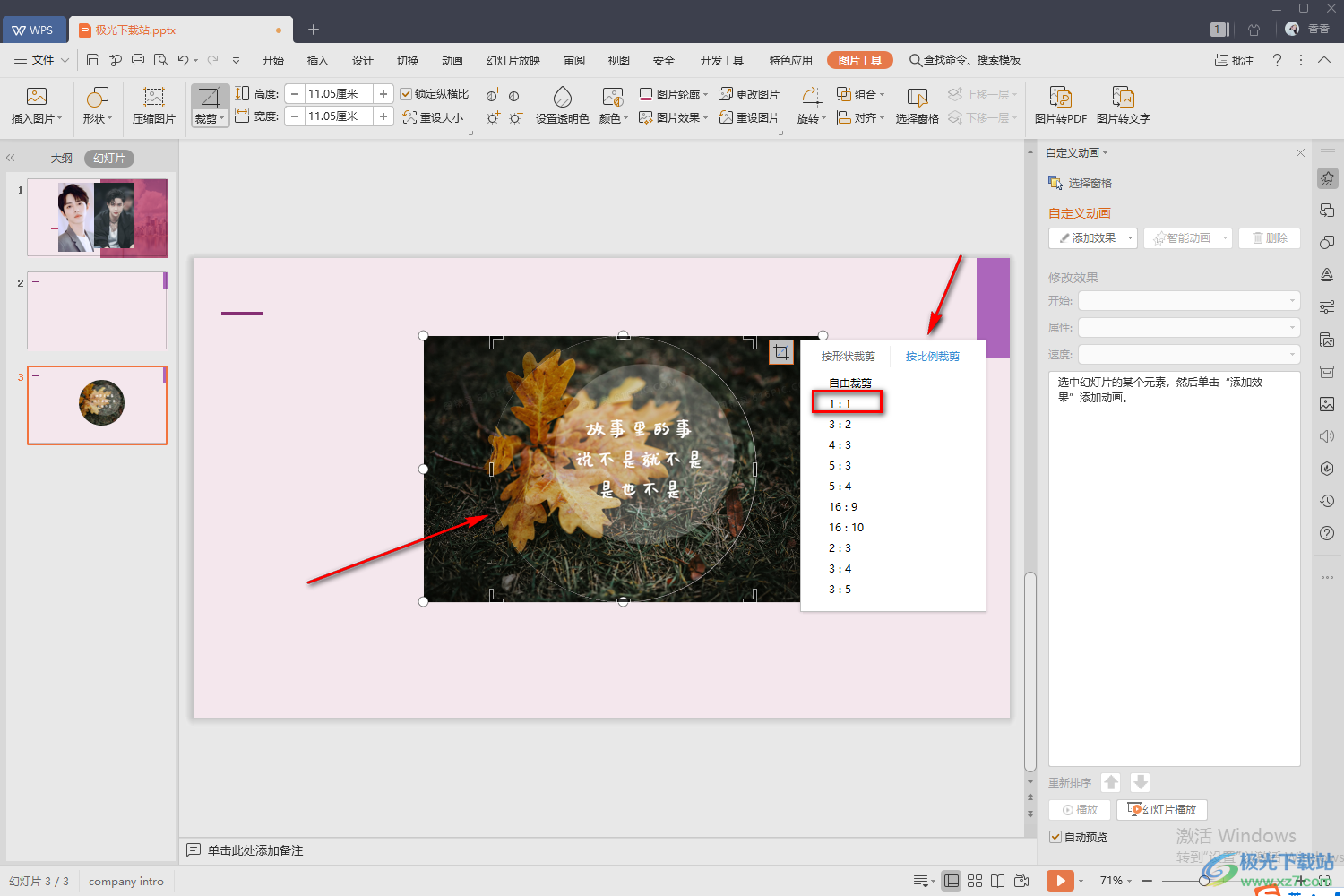The width and height of the screenshot is (1344, 896).
Task: Click the height input field 11.05厘米
Action: click(x=339, y=94)
